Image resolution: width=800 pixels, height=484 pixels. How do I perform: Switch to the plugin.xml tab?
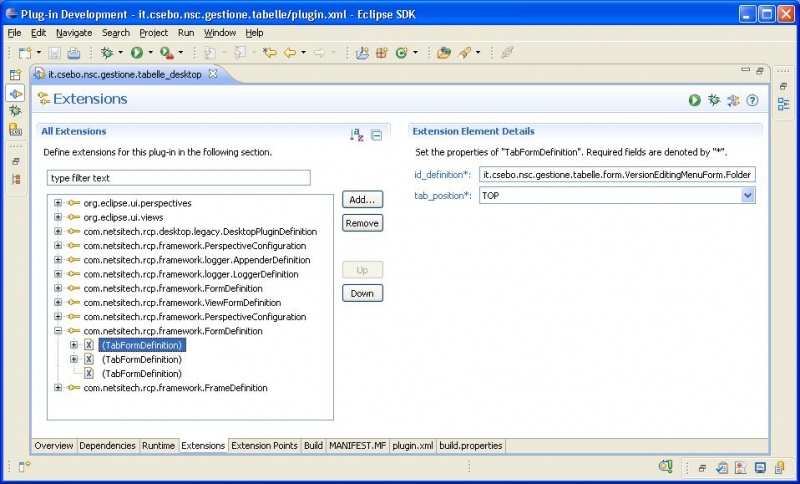click(x=412, y=446)
